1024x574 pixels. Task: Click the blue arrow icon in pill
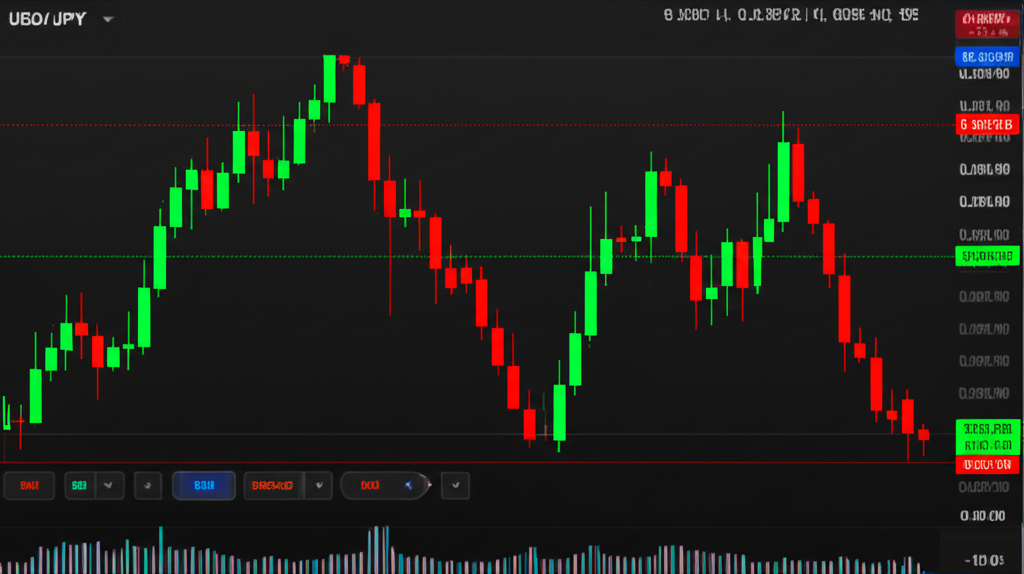pyautogui.click(x=408, y=486)
